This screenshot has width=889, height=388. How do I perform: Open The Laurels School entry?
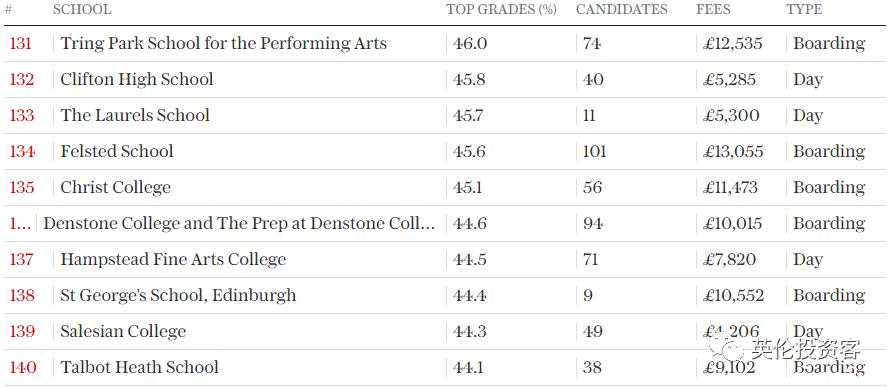(x=135, y=115)
